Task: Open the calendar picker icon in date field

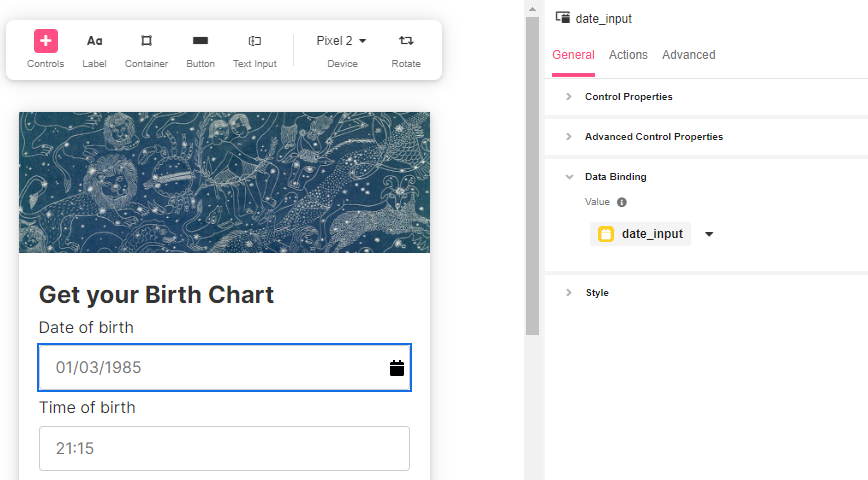Action: tap(397, 368)
